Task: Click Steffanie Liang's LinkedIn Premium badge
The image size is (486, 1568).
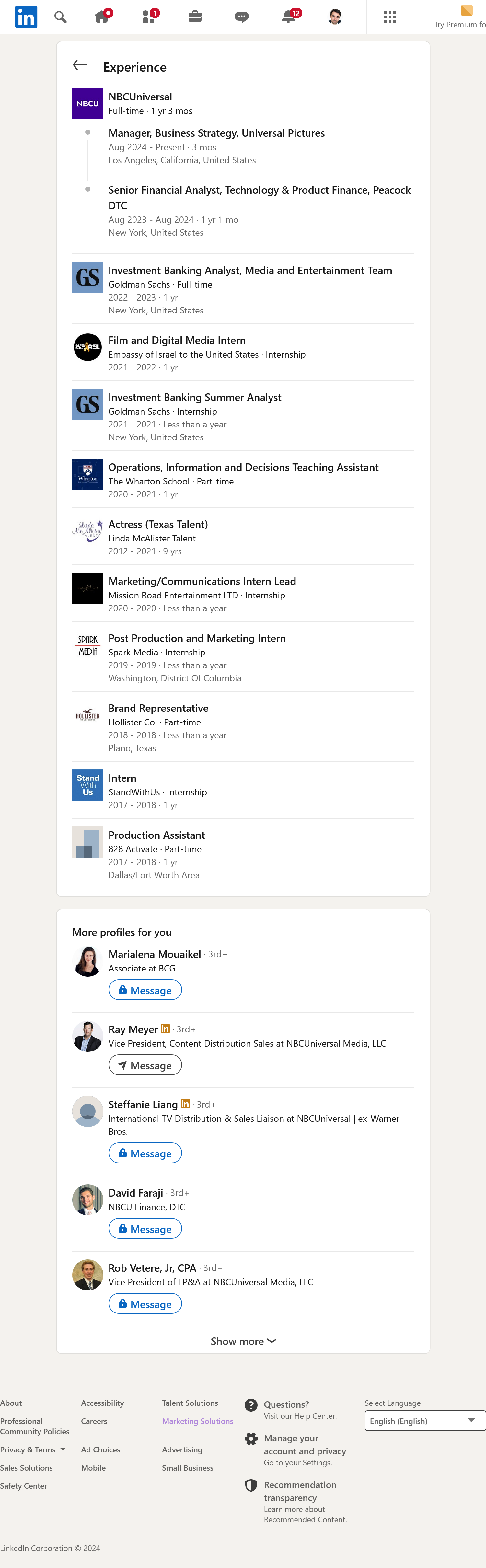Action: (x=185, y=1104)
